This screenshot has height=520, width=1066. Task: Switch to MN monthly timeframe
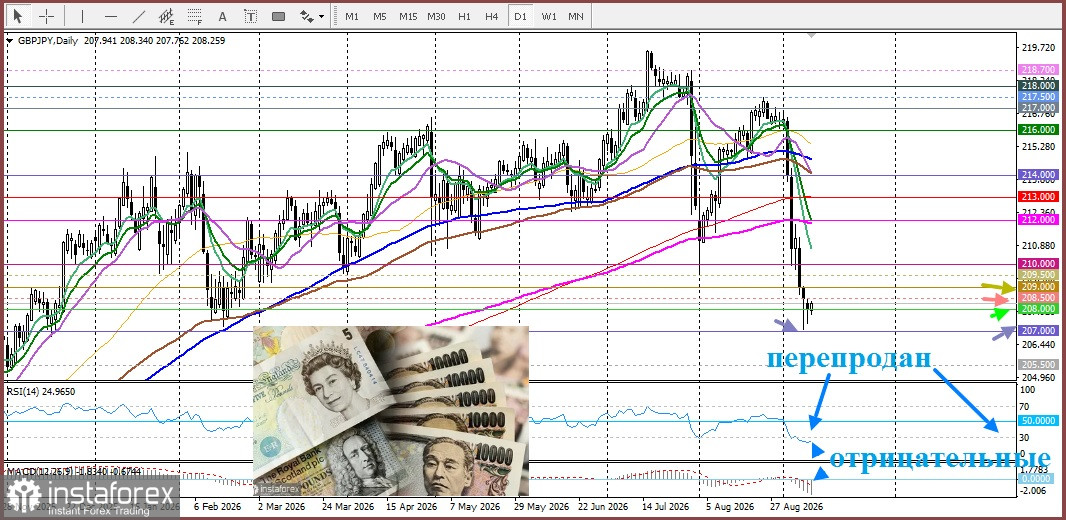(576, 16)
